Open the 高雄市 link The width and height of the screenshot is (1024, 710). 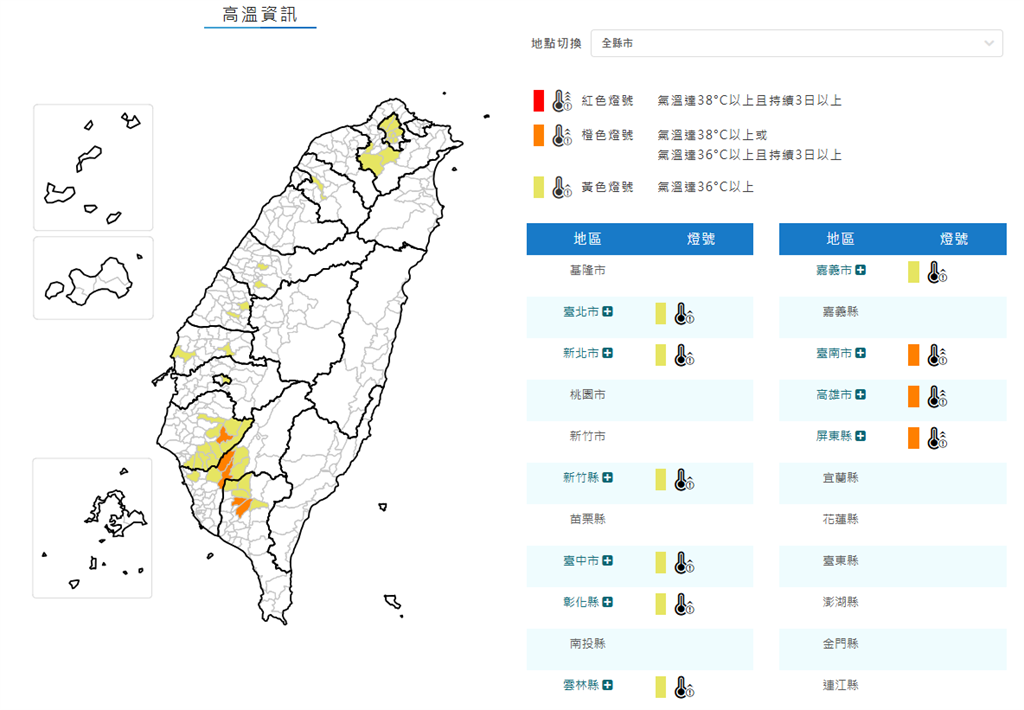click(835, 395)
